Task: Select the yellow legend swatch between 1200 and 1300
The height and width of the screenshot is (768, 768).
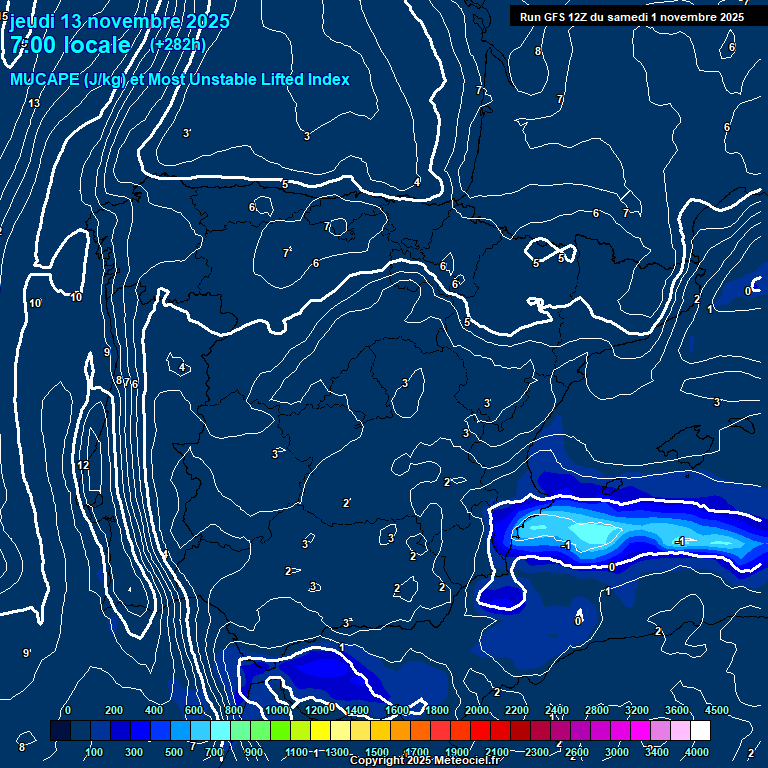Action: pyautogui.click(x=320, y=730)
